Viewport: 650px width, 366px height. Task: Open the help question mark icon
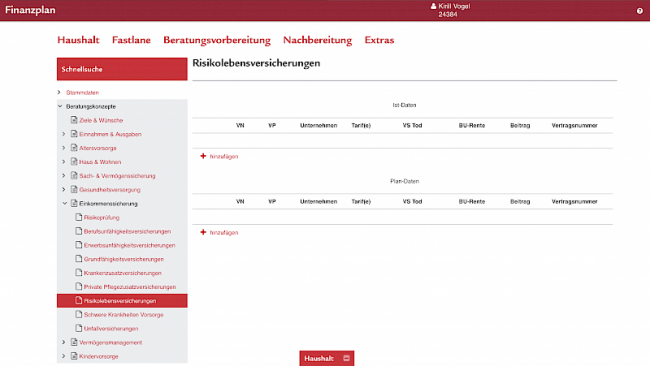[640, 11]
